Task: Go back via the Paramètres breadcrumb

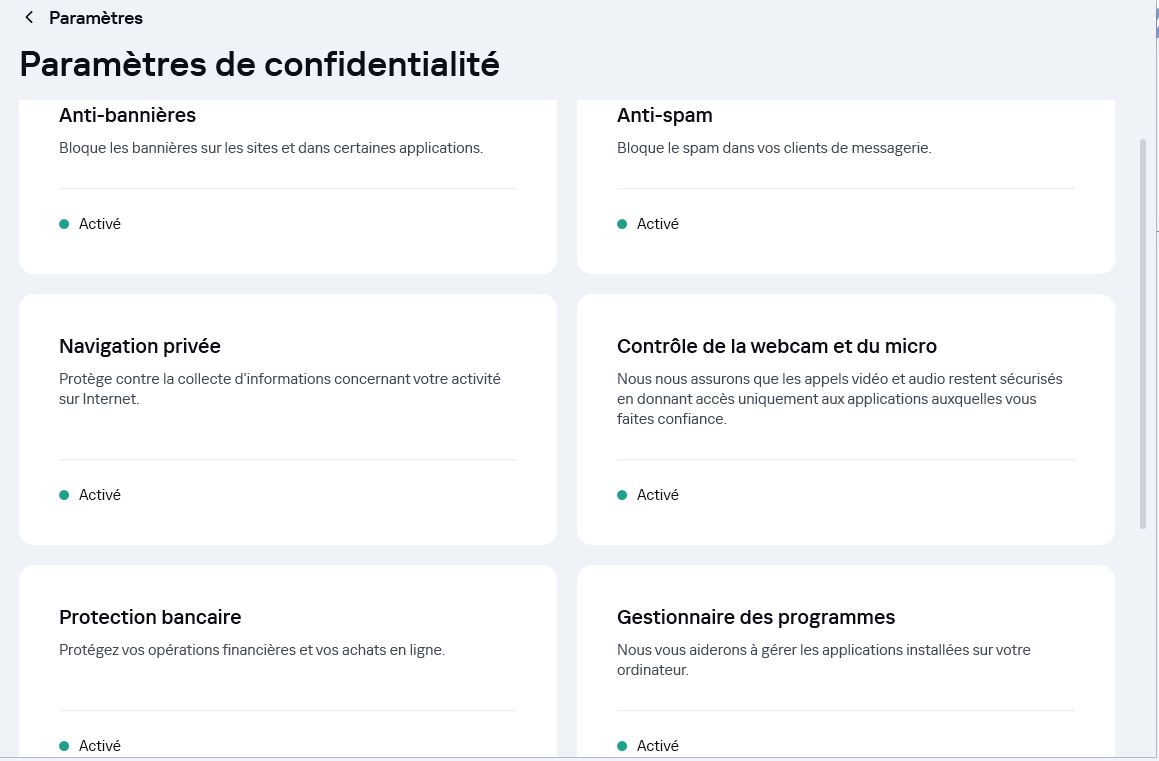Action: click(x=96, y=18)
